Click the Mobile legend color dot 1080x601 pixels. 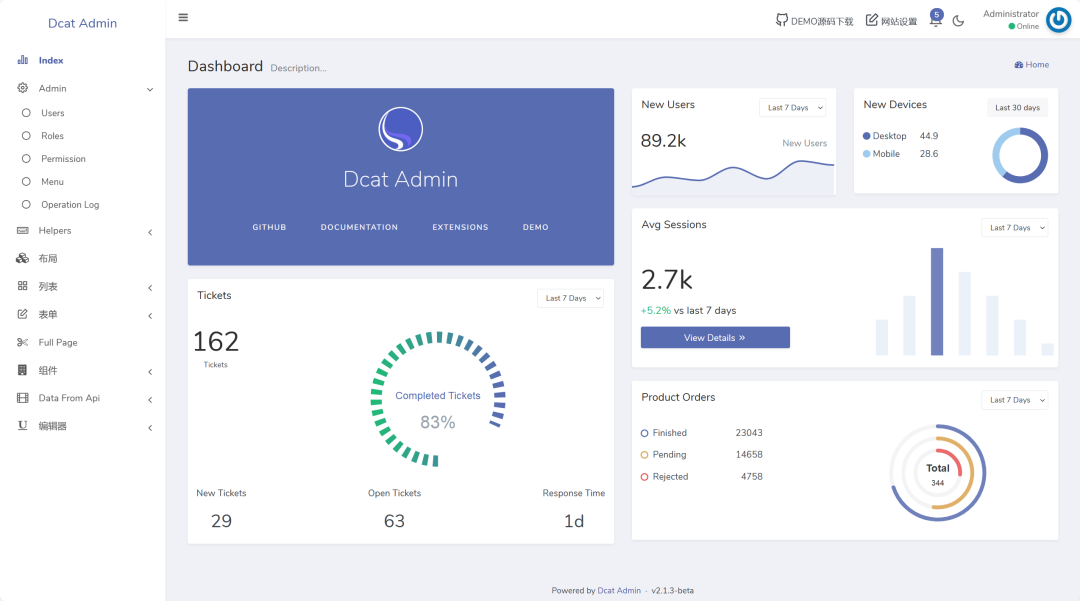click(x=866, y=154)
